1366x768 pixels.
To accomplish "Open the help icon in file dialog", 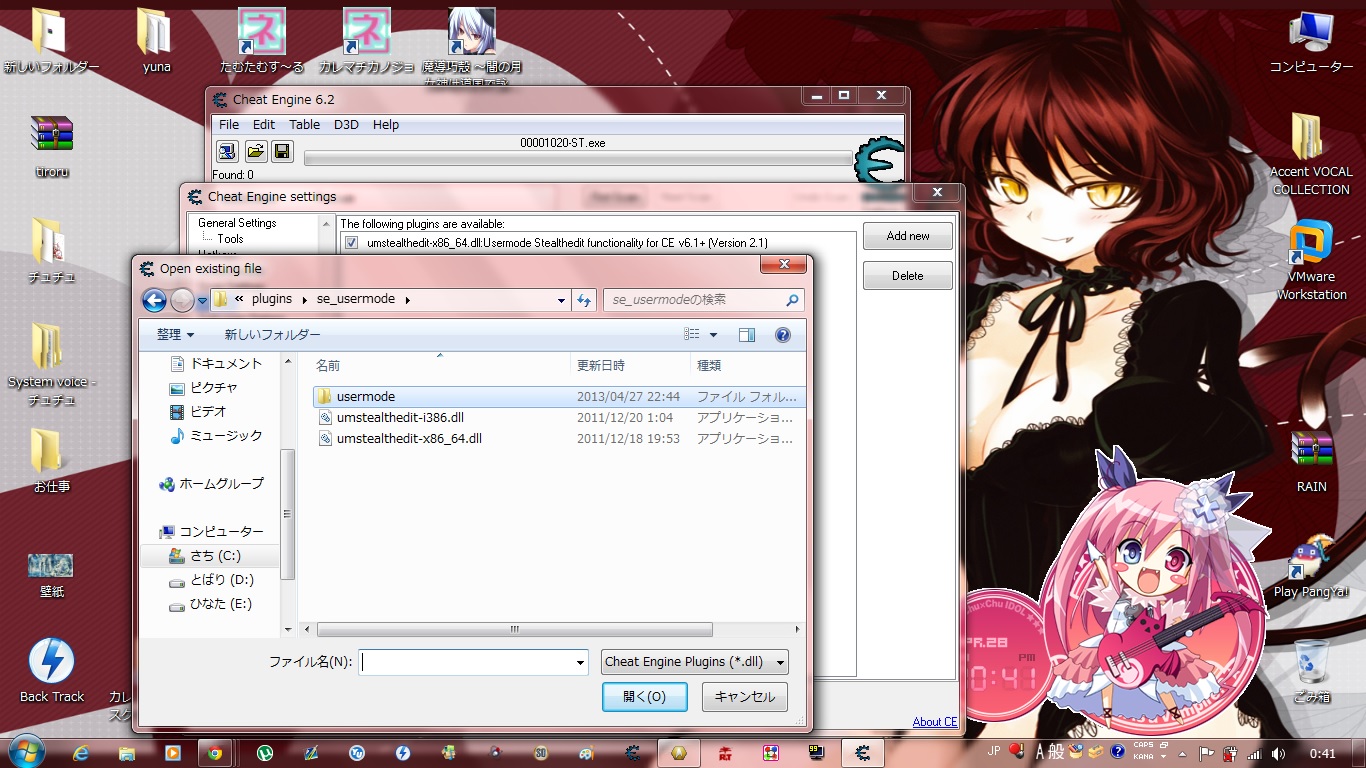I will pyautogui.click(x=783, y=335).
